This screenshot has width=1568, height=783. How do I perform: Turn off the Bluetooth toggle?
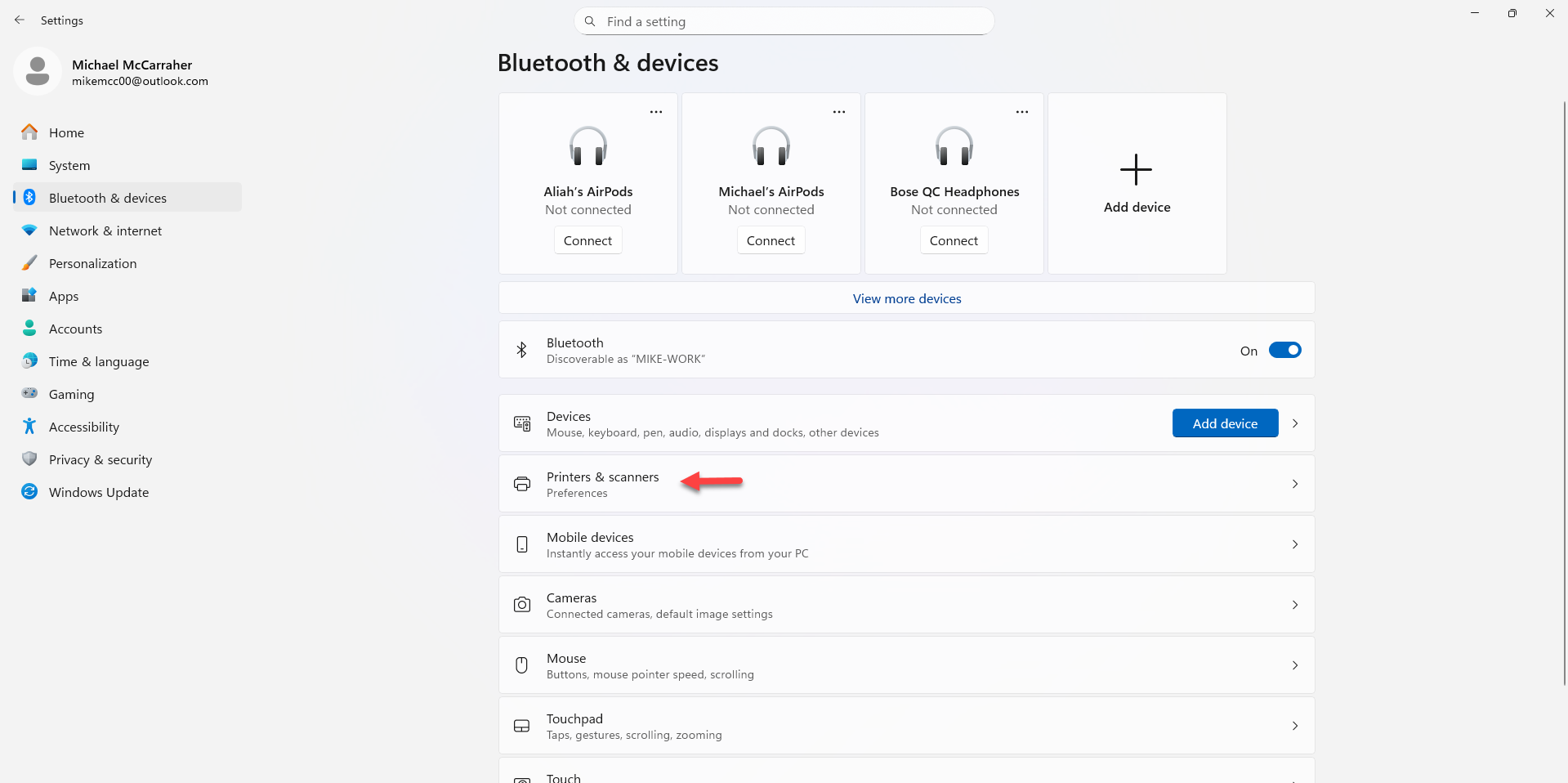point(1284,351)
